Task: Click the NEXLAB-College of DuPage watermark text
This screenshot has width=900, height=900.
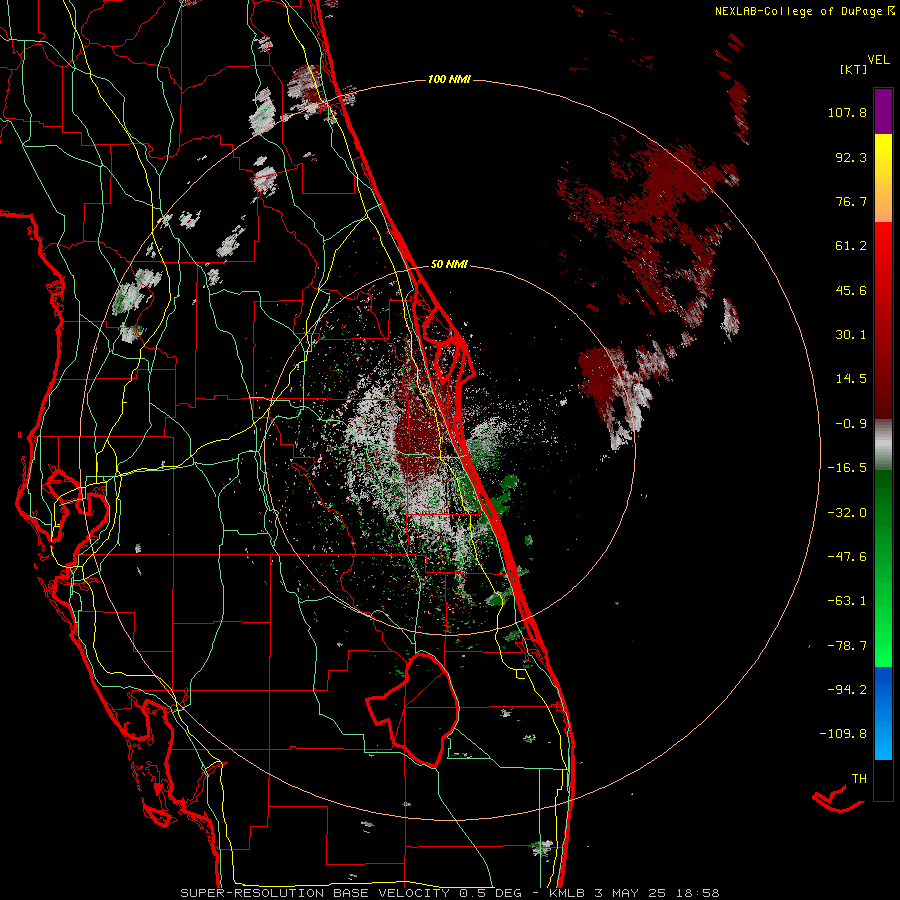Action: (x=804, y=11)
